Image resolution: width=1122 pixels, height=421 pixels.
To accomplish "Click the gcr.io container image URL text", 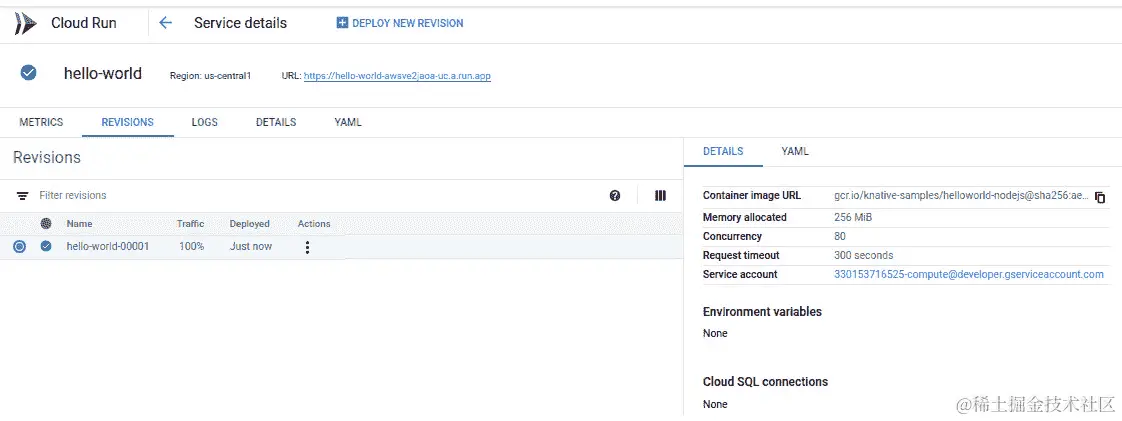I will pyautogui.click(x=962, y=195).
